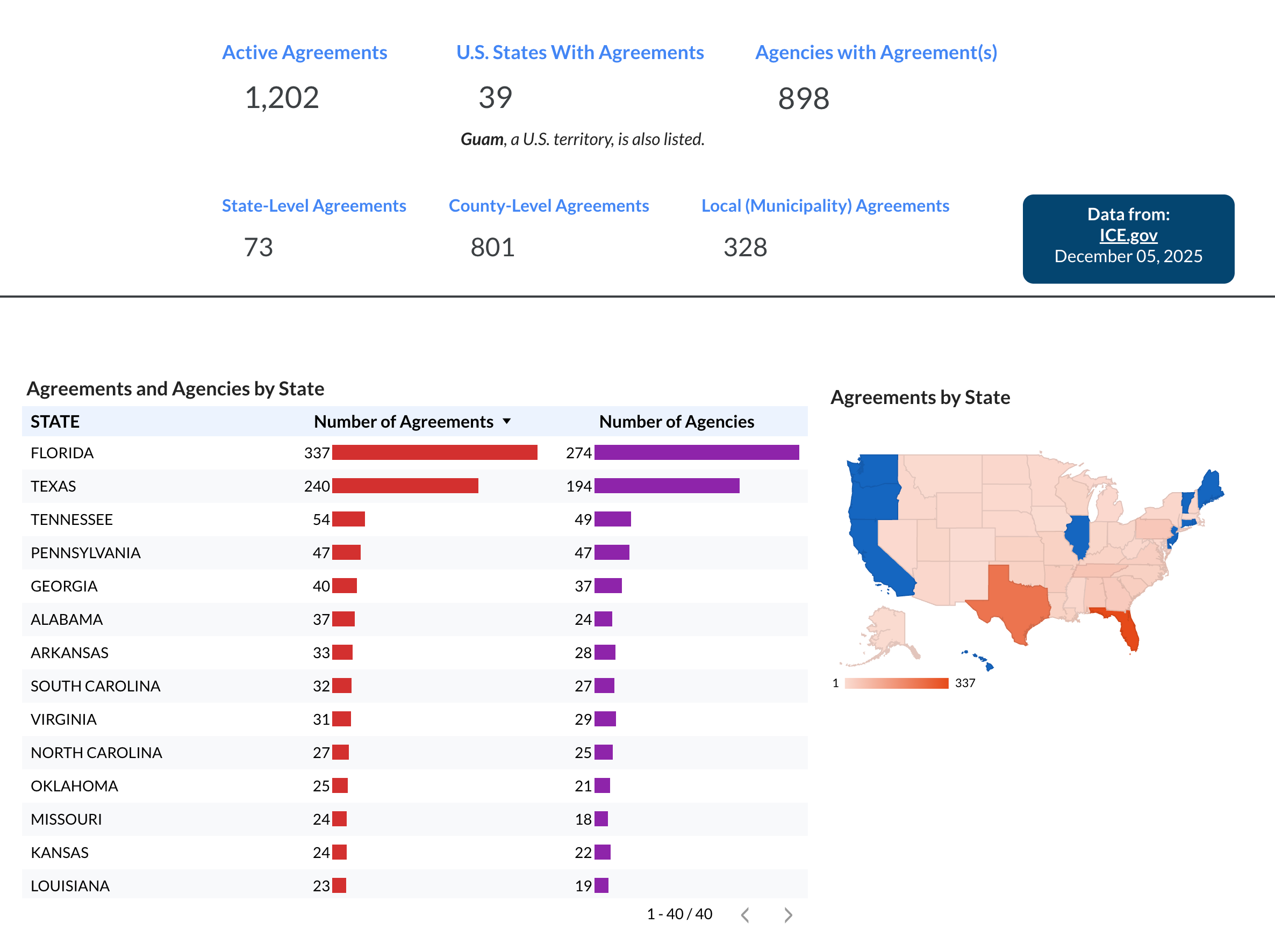
Task: Sort by Number of Agreements column header
Action: 404,421
